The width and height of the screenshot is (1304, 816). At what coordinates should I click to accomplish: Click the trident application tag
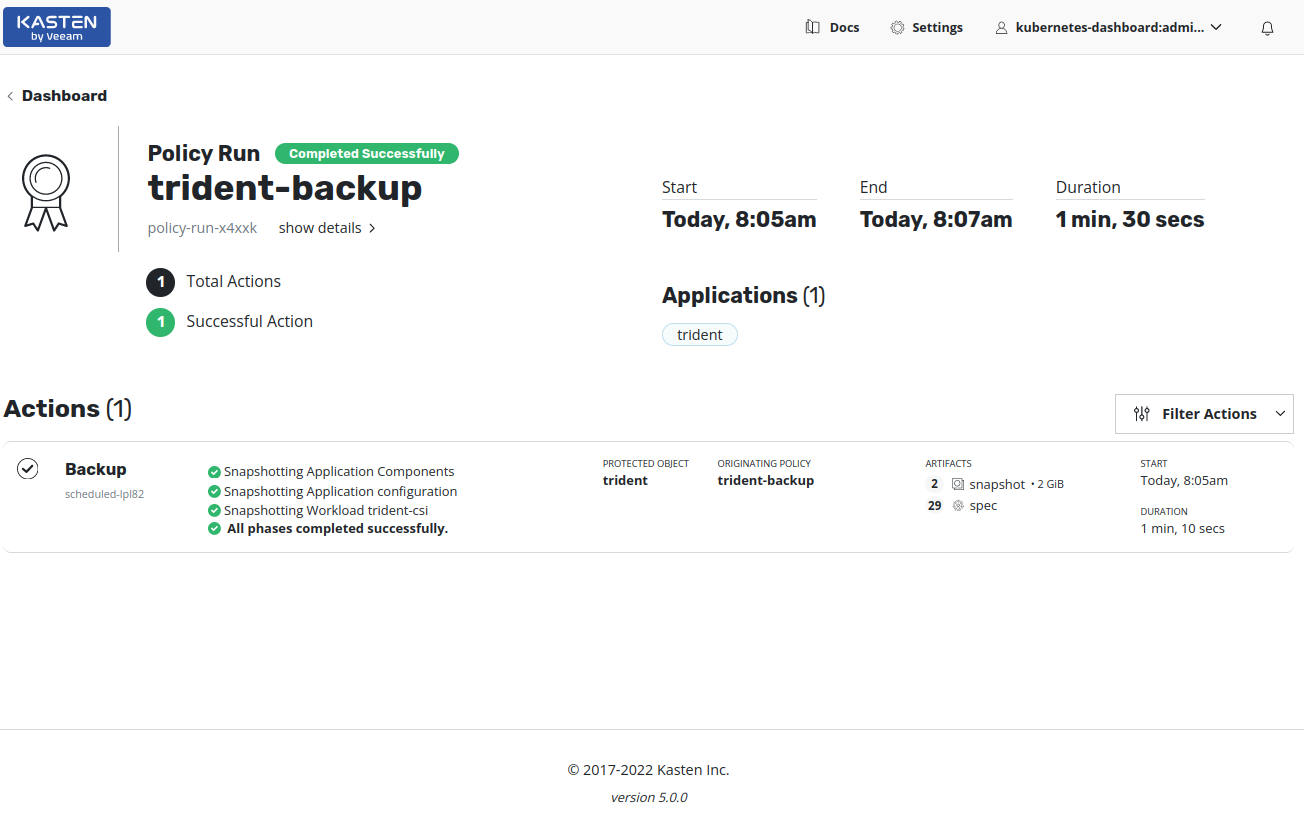700,335
